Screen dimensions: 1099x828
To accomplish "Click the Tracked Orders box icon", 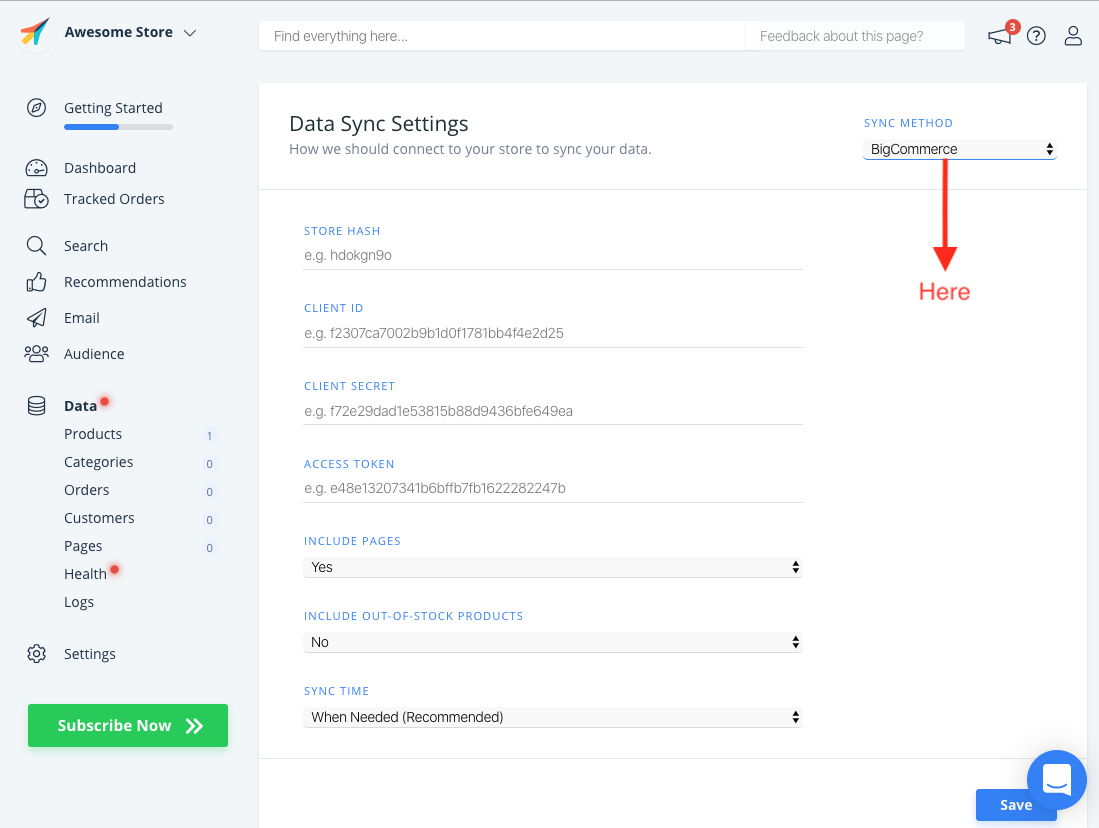I will tap(36, 199).
